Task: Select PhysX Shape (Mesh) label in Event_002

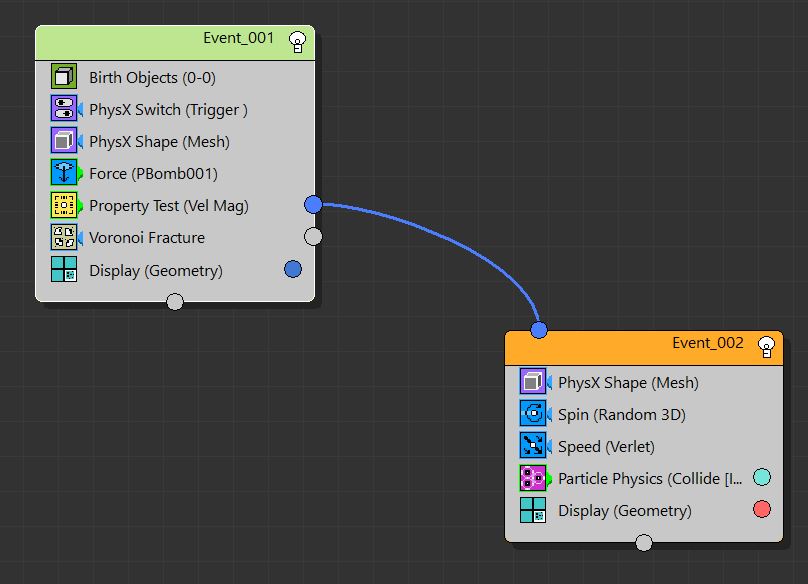Action: 629,383
